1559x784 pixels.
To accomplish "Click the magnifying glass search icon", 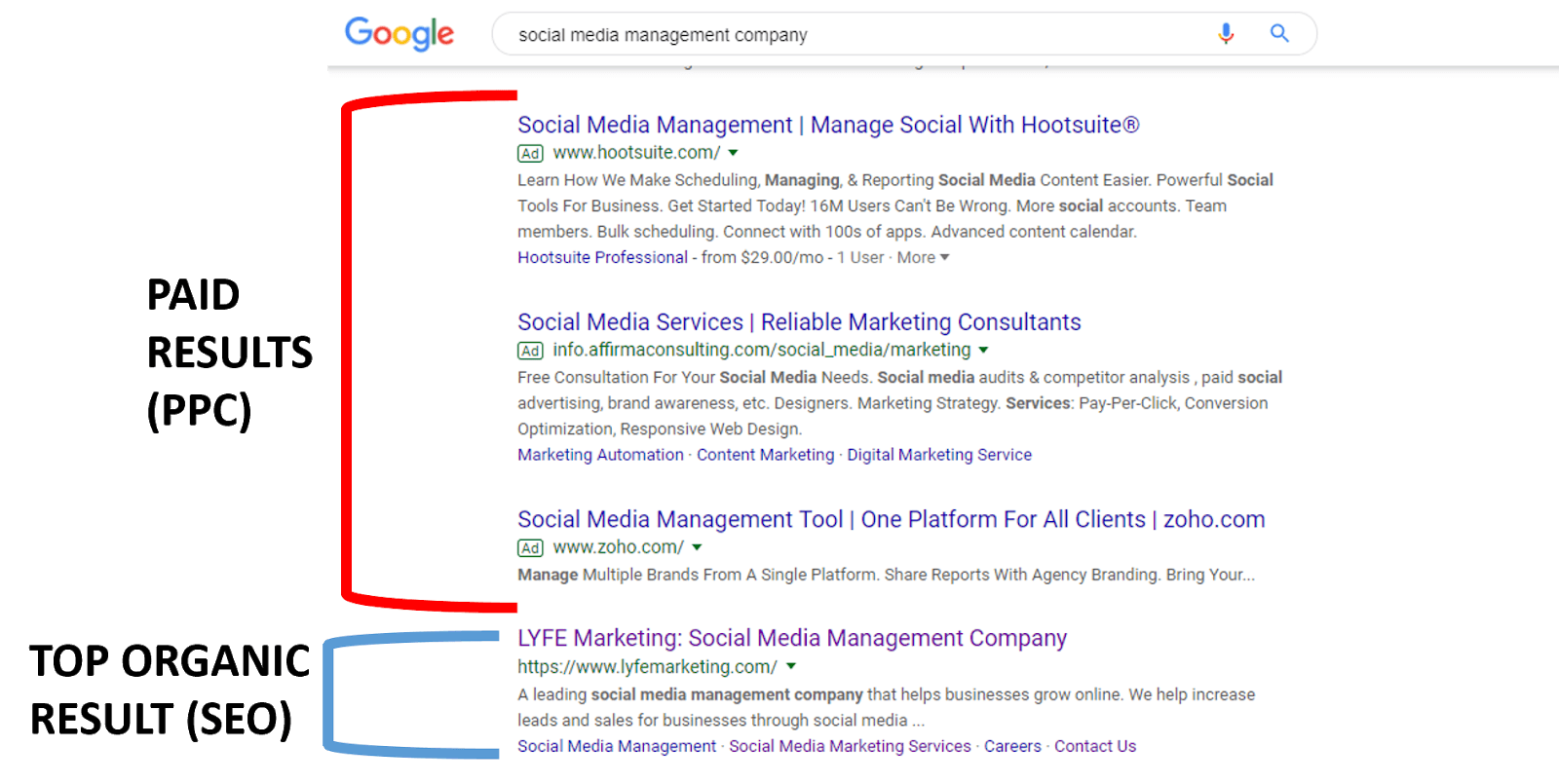I will pos(1279,34).
